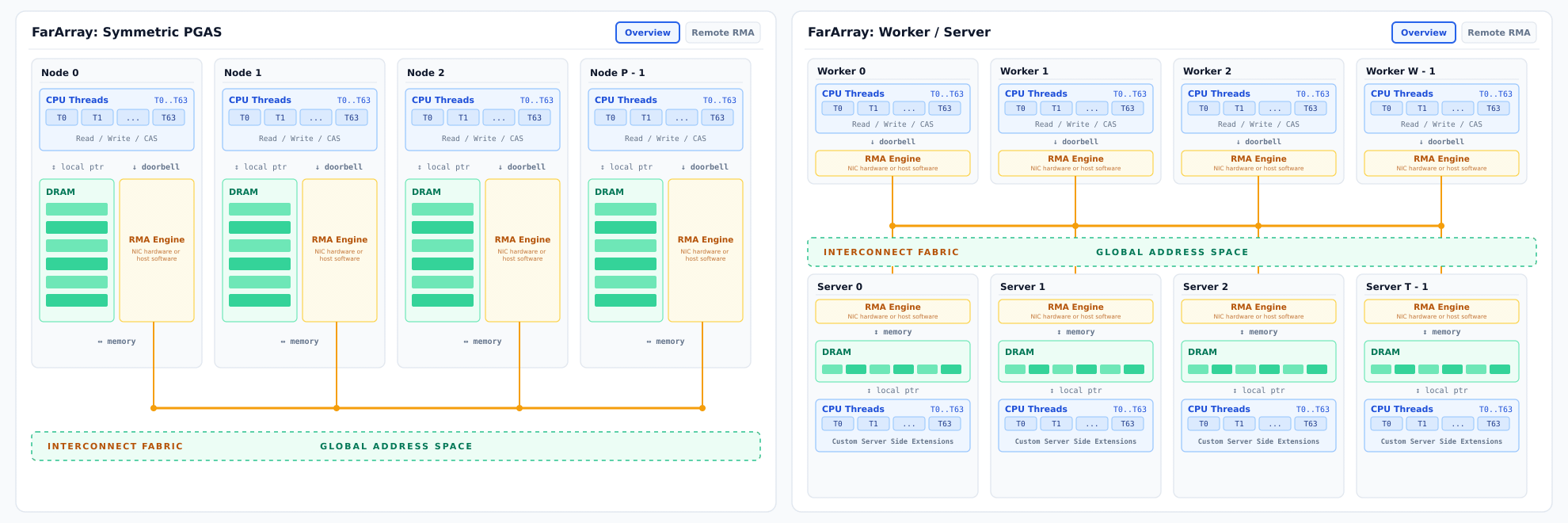Click the T63 thread chip in Node P - 1
This screenshot has width=1568, height=523.
(x=717, y=117)
